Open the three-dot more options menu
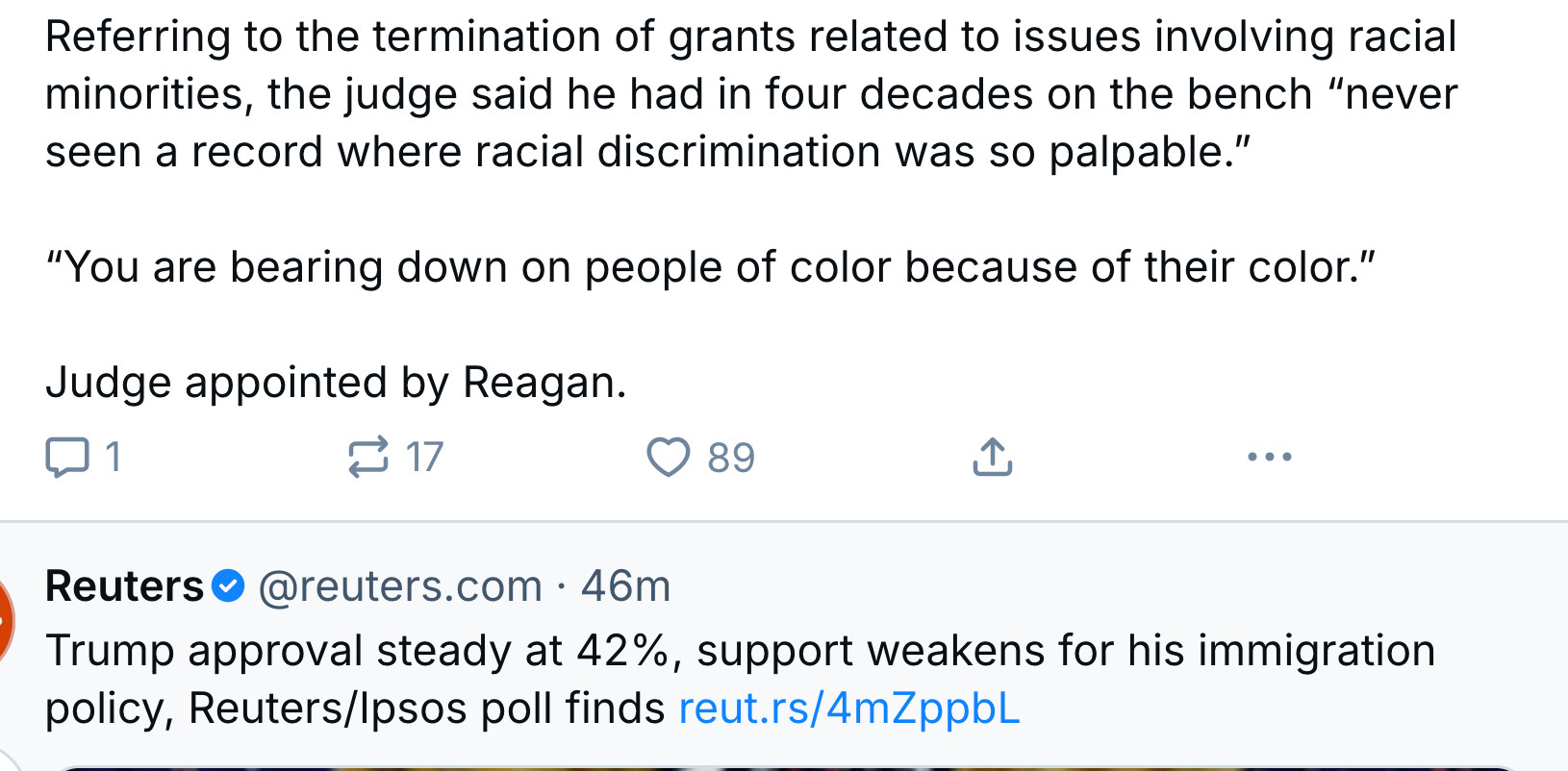The image size is (1568, 771). pyautogui.click(x=1269, y=458)
